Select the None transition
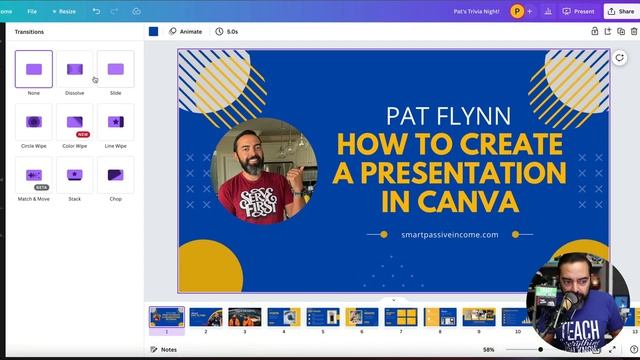This screenshot has height=360, width=640. point(34,69)
